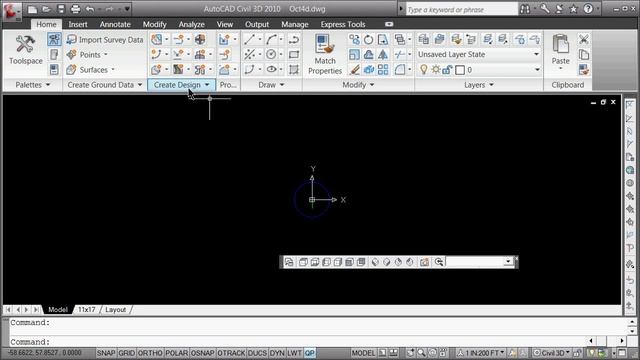Switch to the View ribbon tab

coord(224,24)
